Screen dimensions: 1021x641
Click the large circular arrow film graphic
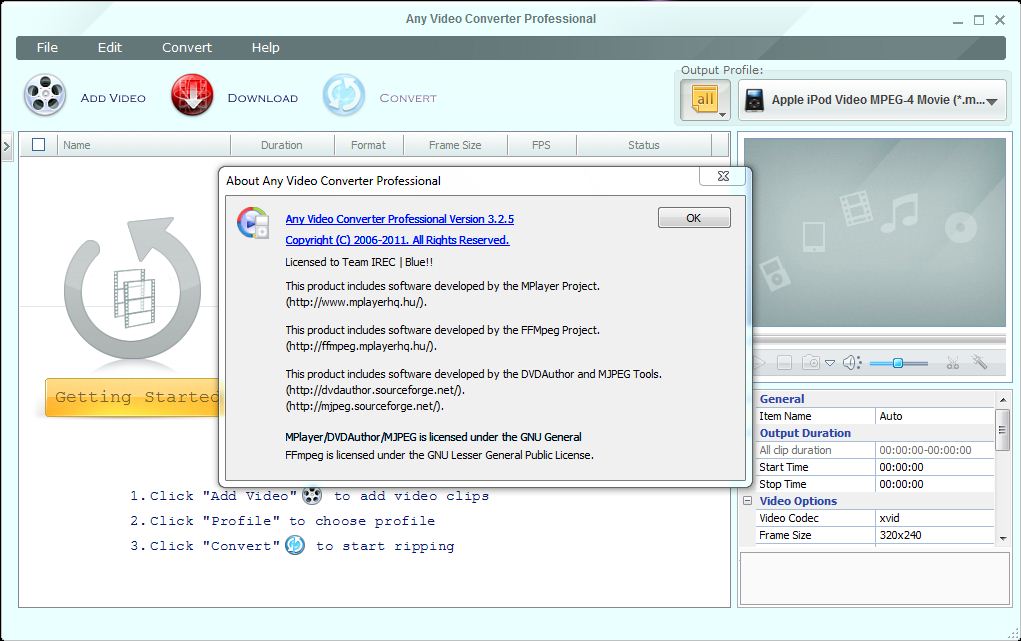pyautogui.click(x=133, y=287)
